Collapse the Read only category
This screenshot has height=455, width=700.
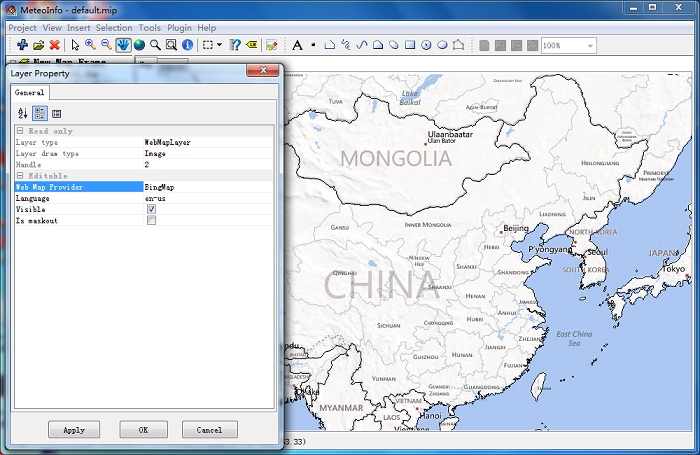(20, 131)
